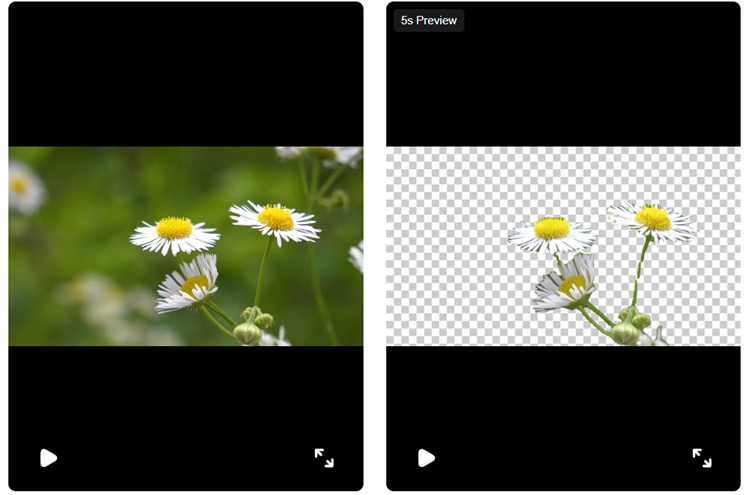Click the blurred daisy at original's left edge
Viewport: 752px width, 495px height.
pyautogui.click(x=22, y=186)
